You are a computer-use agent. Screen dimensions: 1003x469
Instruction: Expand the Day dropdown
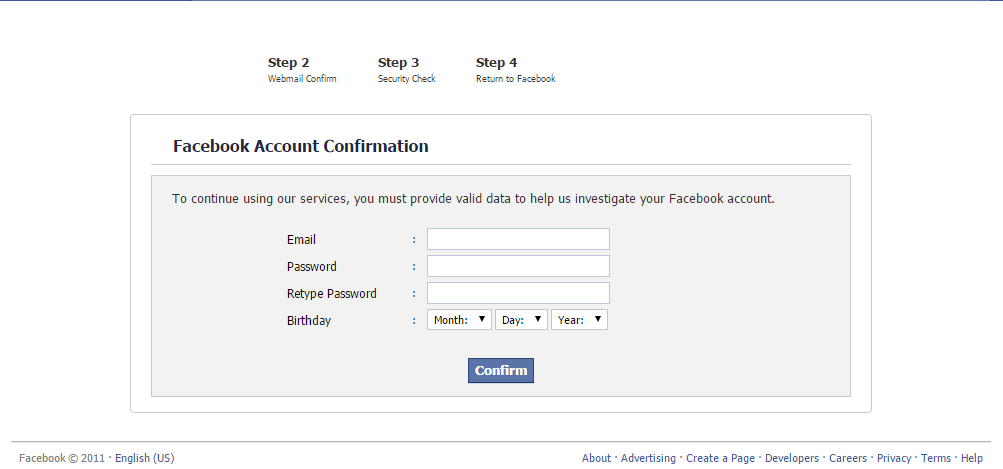[521, 320]
